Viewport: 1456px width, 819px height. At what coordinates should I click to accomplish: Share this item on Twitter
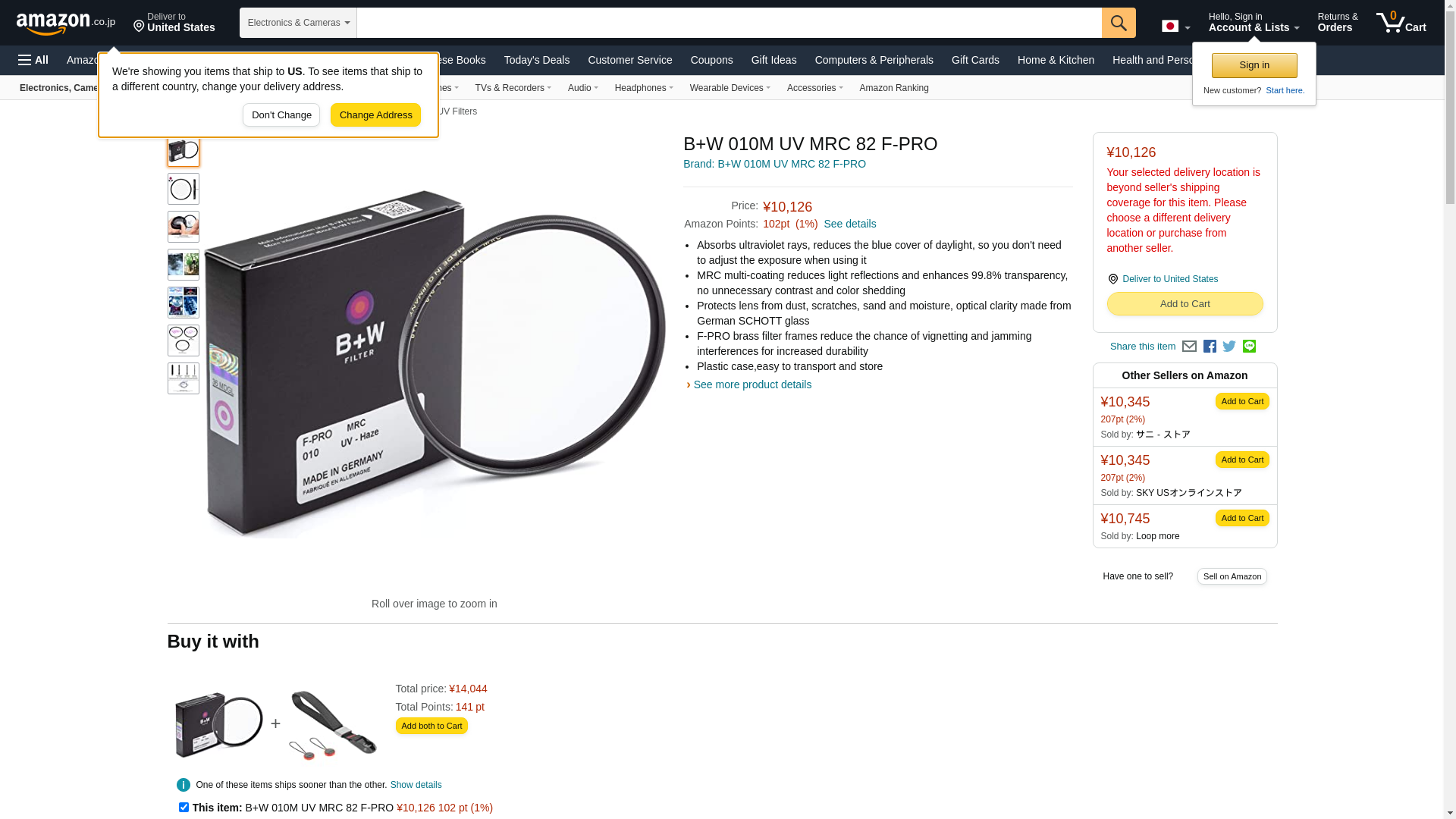pos(1229,347)
